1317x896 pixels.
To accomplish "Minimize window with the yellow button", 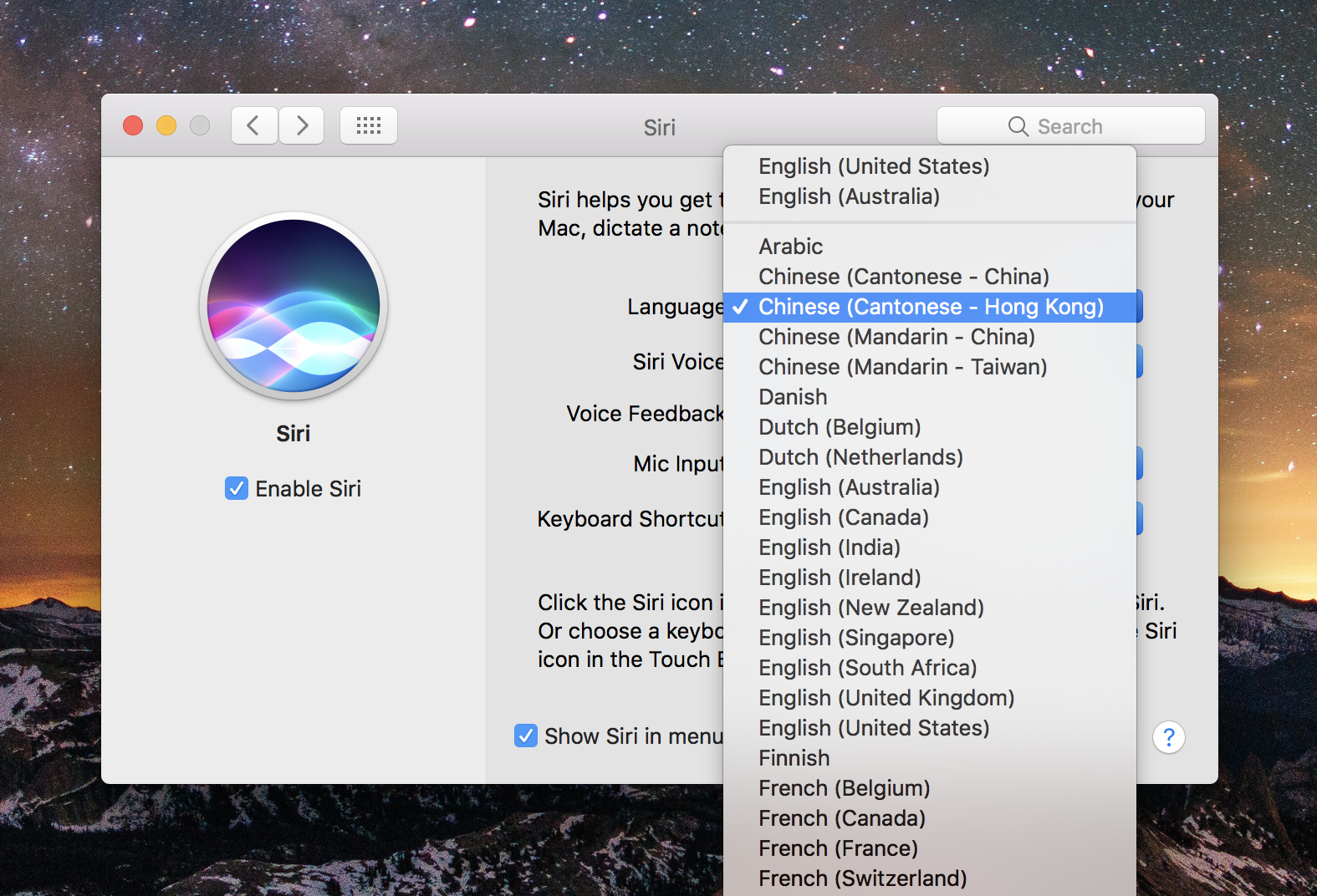I will [166, 125].
